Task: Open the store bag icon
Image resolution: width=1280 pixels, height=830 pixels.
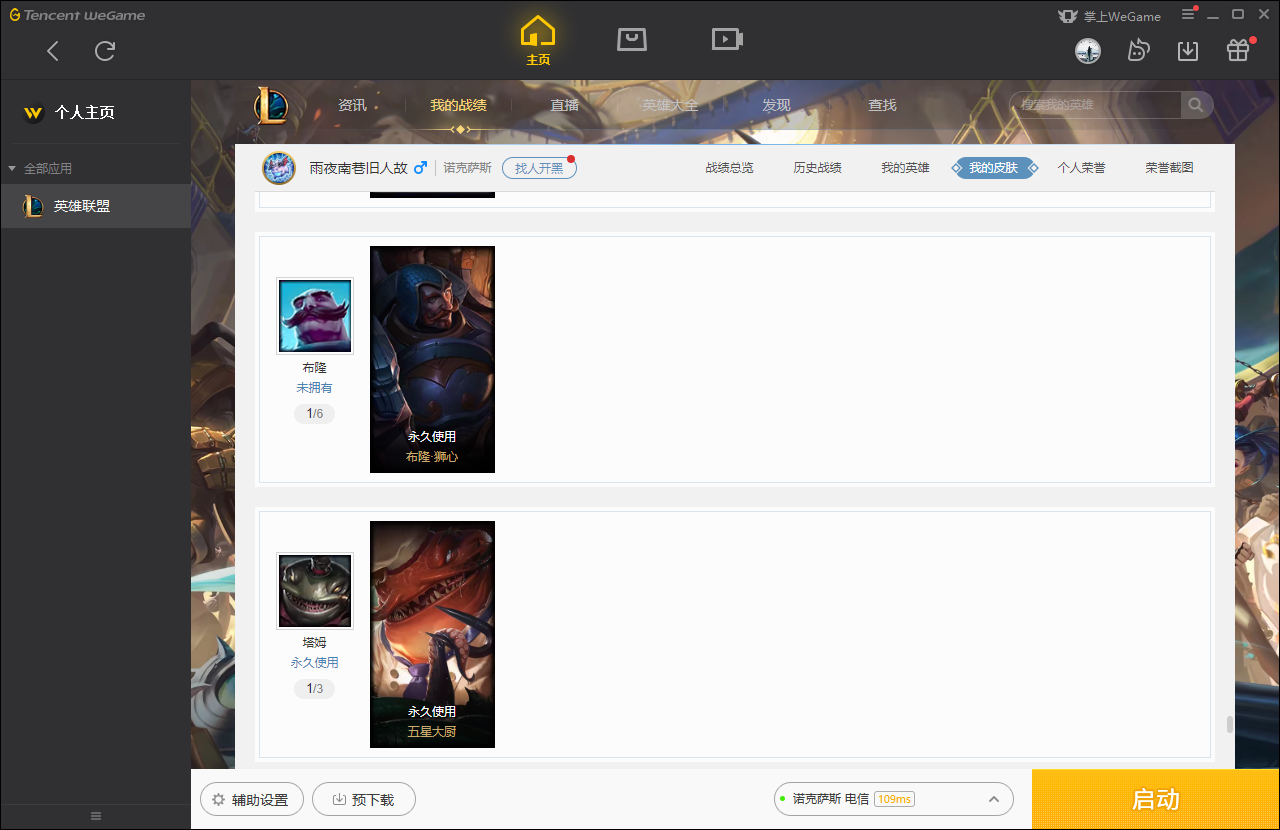Action: coord(632,39)
